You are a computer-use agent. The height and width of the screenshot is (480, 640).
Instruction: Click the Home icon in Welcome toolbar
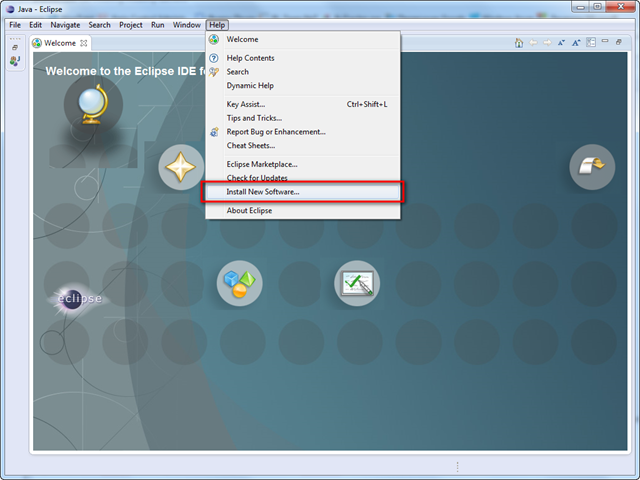[x=519, y=43]
